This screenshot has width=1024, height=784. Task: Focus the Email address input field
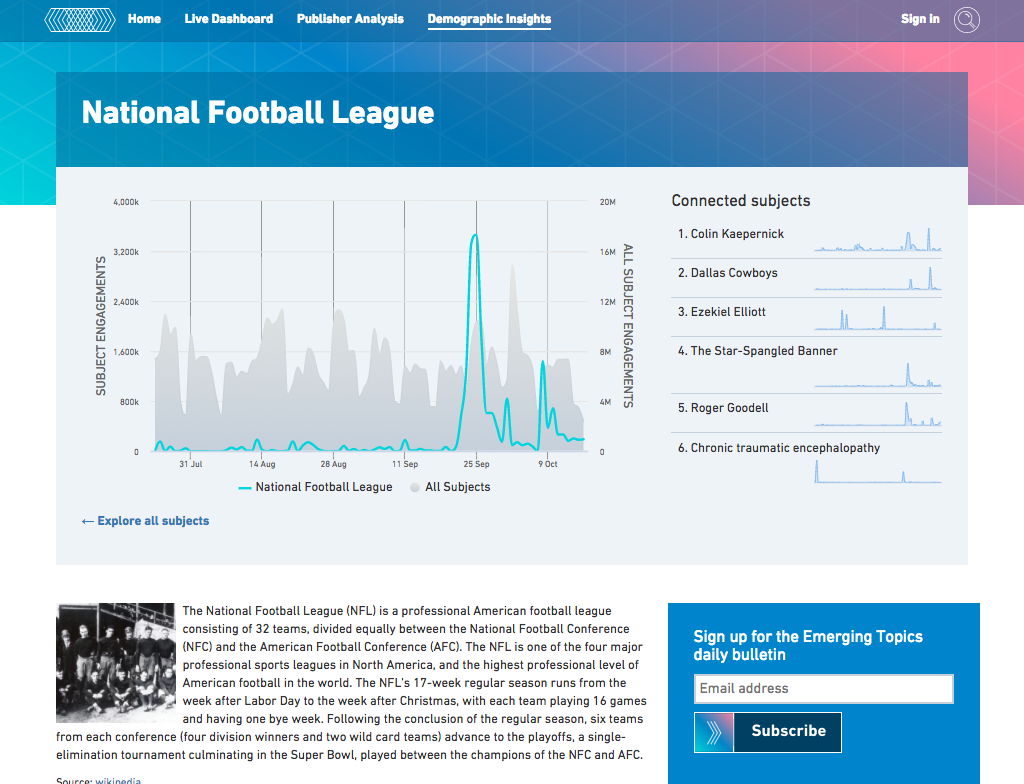(824, 689)
